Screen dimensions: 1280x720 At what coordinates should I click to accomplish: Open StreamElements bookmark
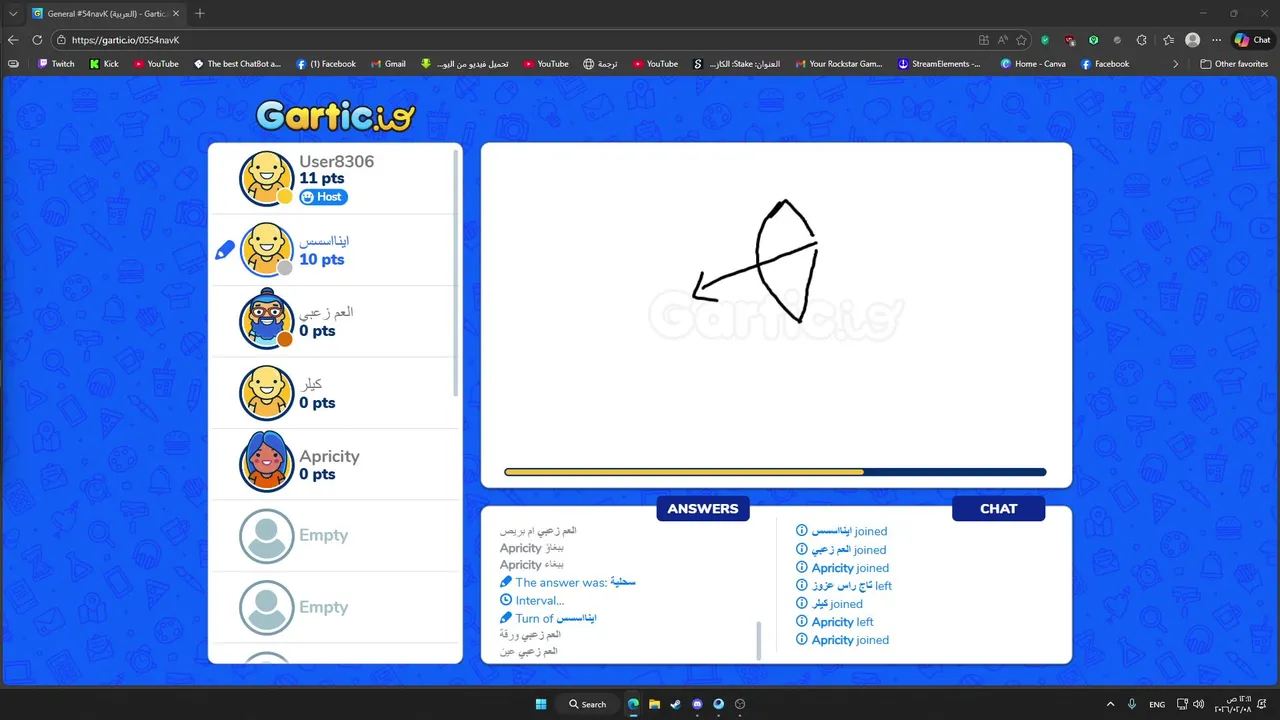(x=939, y=64)
